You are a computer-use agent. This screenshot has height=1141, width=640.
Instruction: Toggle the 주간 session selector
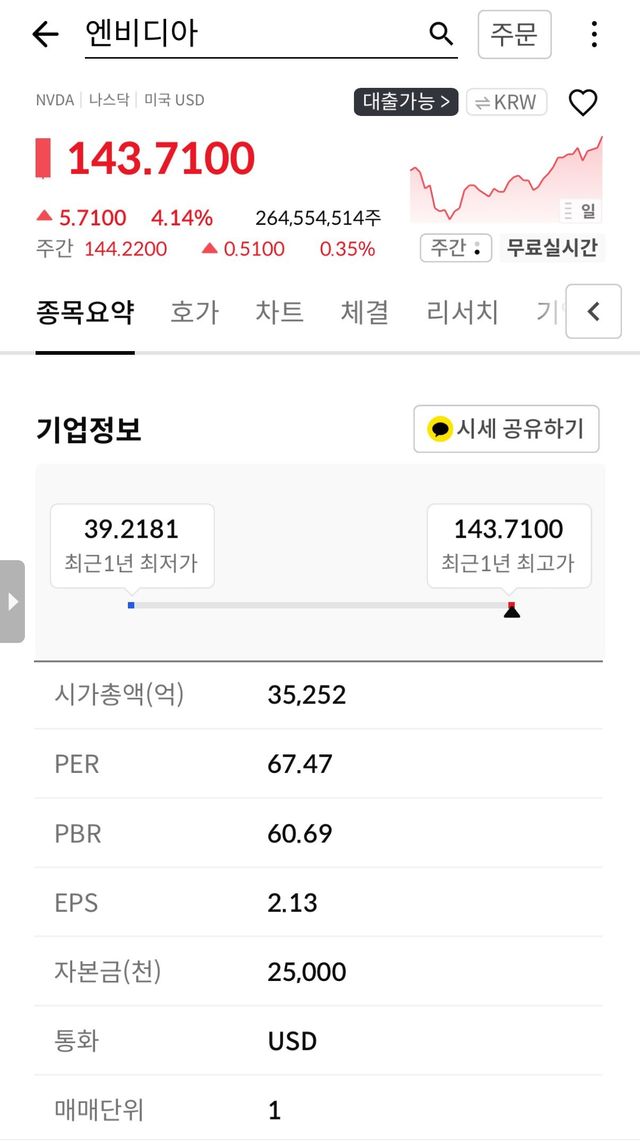(456, 248)
